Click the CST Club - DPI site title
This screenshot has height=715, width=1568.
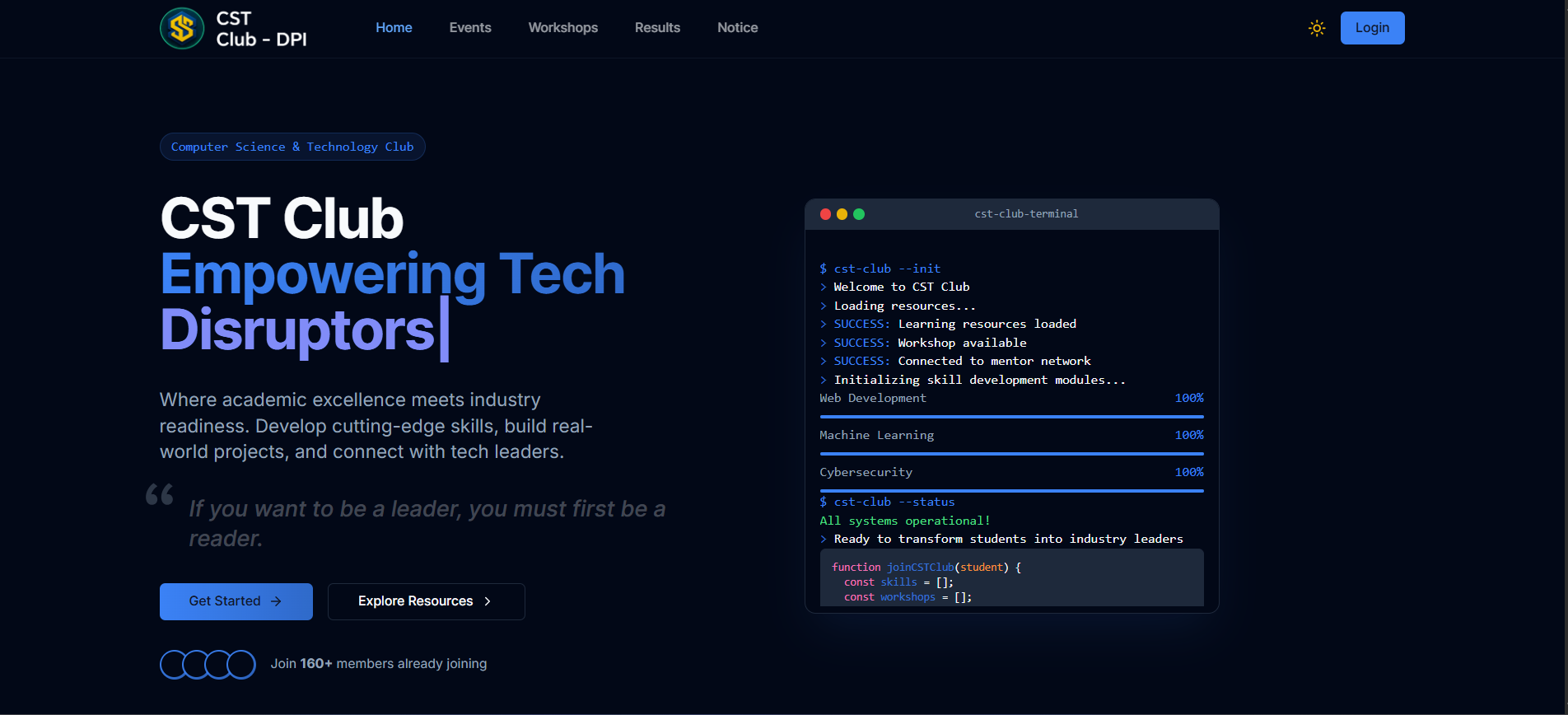pos(261,29)
